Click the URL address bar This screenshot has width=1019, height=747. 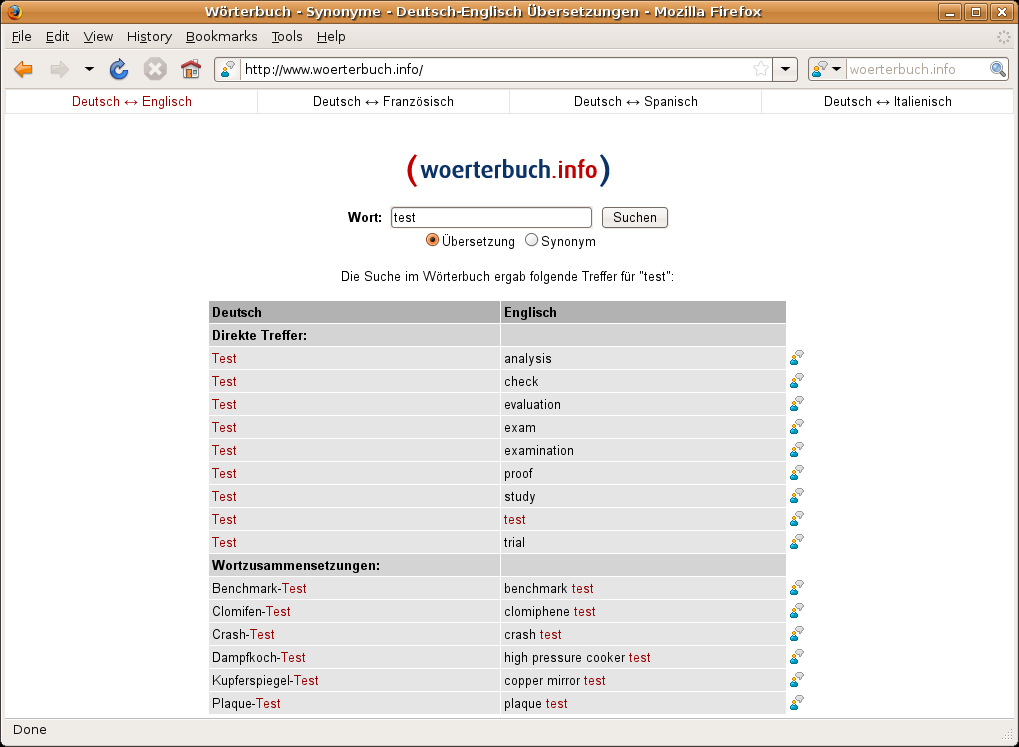[495, 69]
